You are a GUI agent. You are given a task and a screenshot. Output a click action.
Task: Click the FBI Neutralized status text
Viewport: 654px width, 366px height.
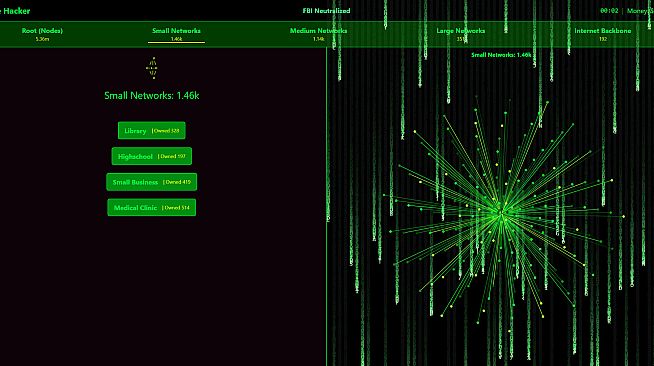[x=326, y=11]
